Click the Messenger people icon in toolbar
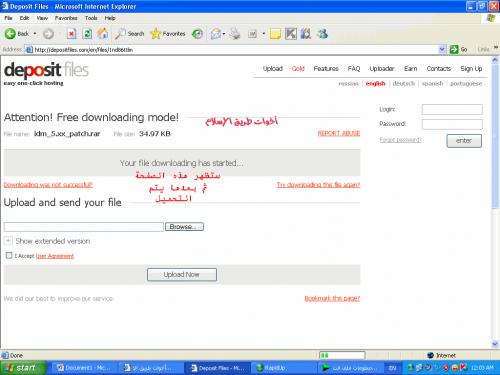500x375 pixels. tap(322, 34)
